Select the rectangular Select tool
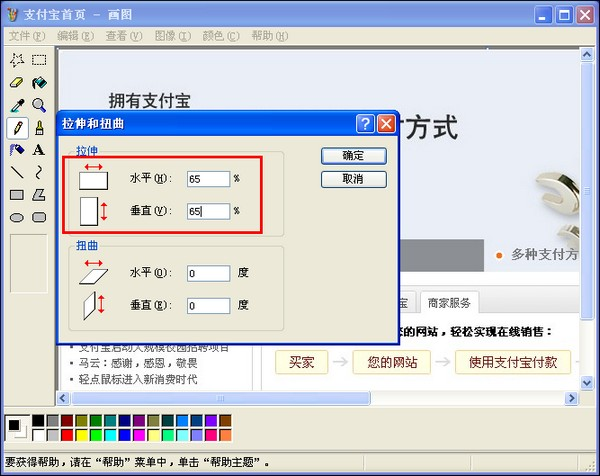600x476 pixels. 39,60
